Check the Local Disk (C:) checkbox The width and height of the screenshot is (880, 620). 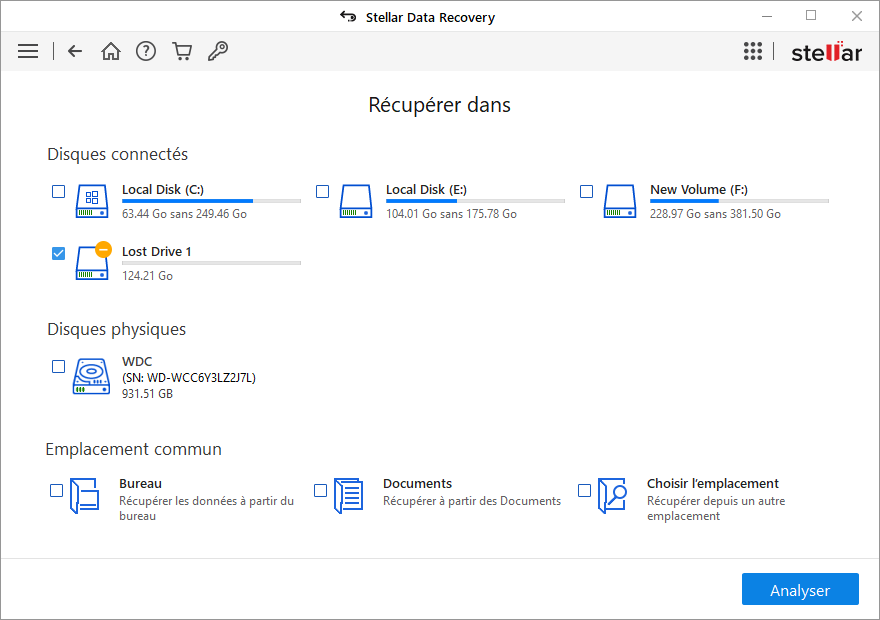point(58,191)
